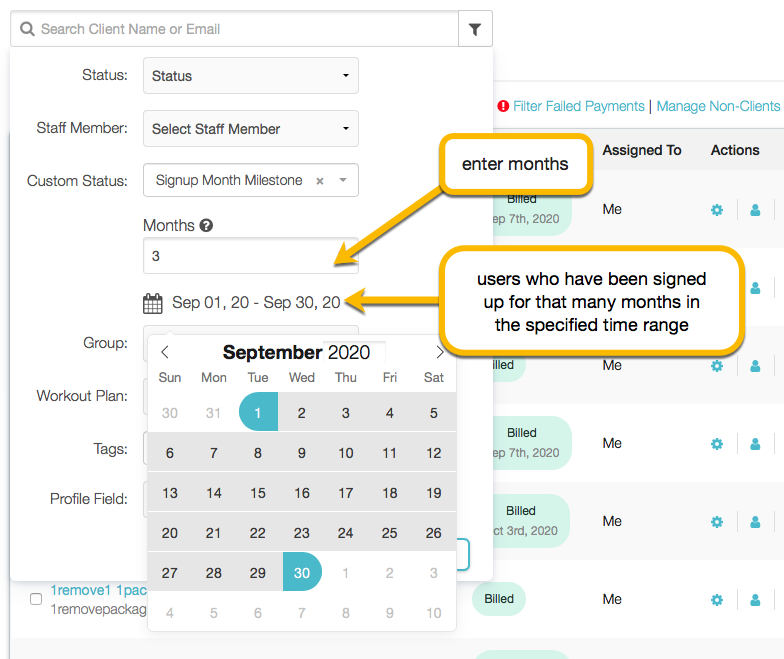Viewport: 784px width, 659px height.
Task: Select September 15 in the calendar
Action: 258,493
